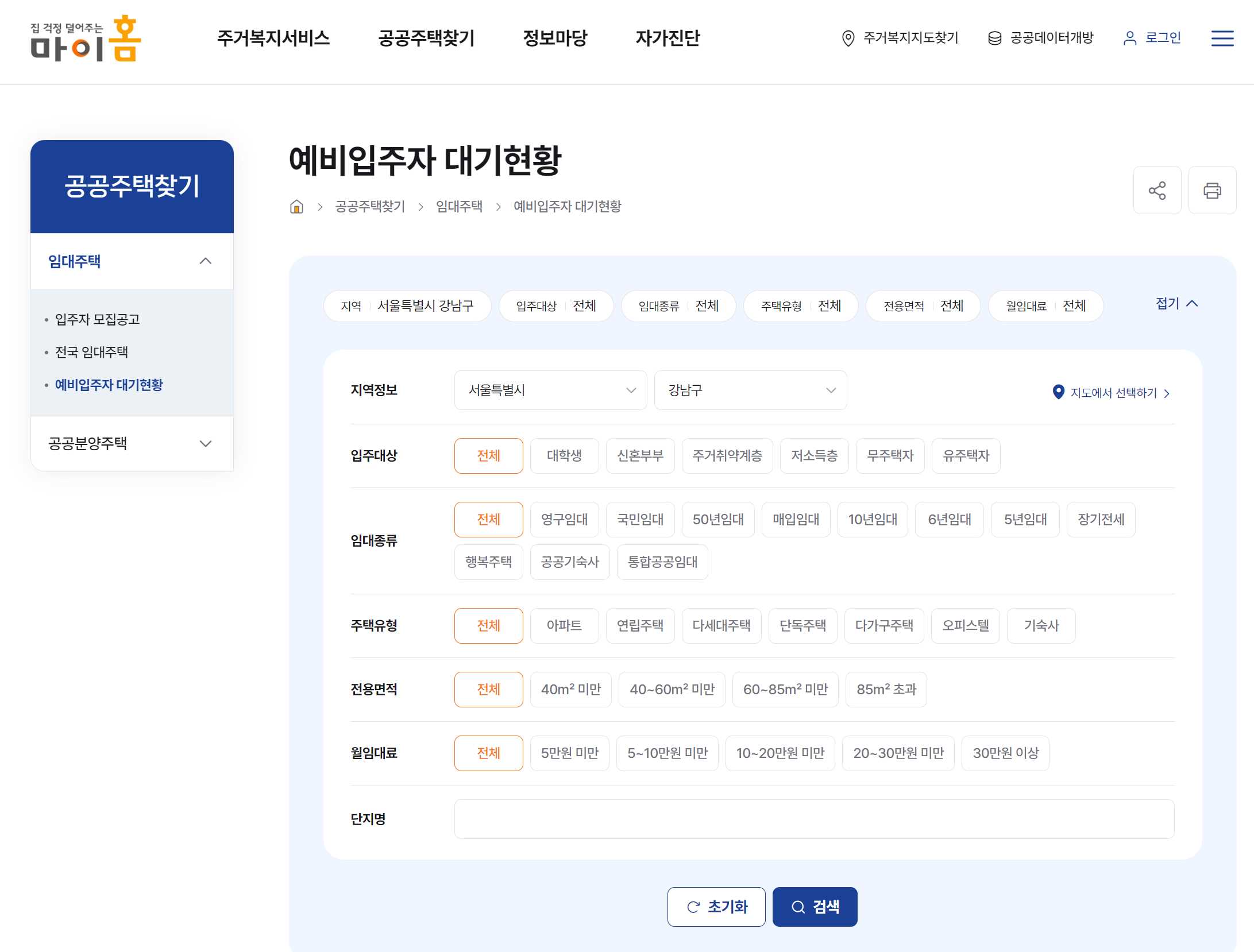The height and width of the screenshot is (952, 1254).
Task: Open 공공주택찾기 top menu
Action: (x=426, y=38)
